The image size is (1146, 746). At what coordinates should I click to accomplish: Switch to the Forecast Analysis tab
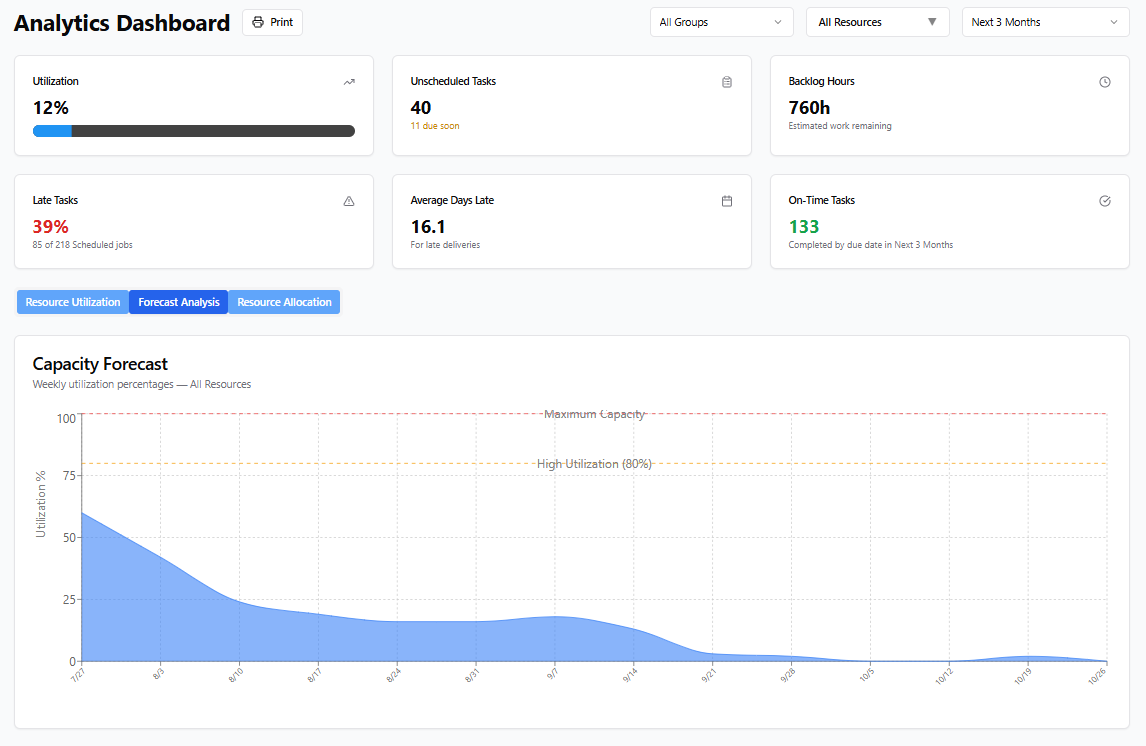click(x=178, y=302)
